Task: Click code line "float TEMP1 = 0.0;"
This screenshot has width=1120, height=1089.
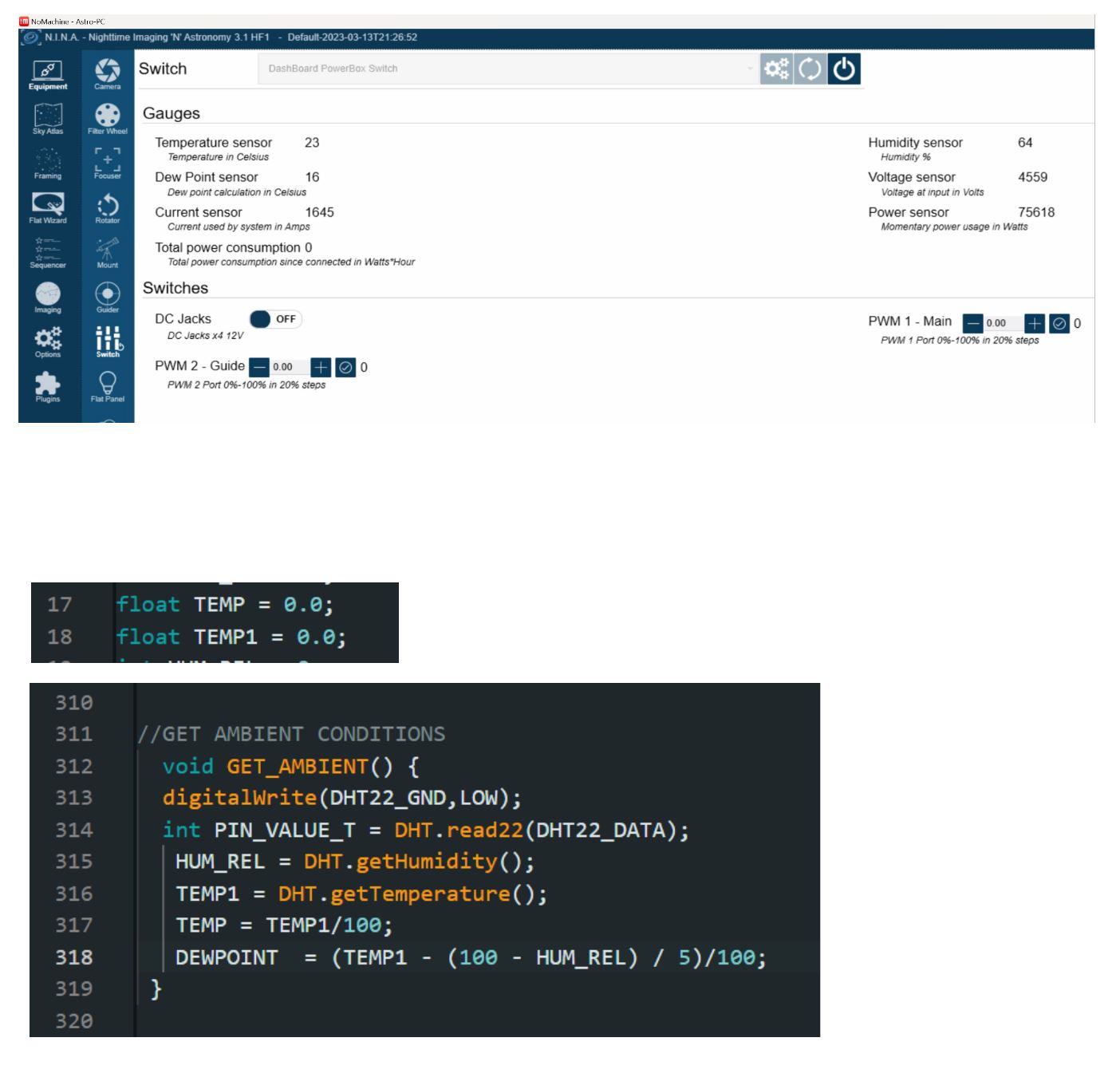Action: [231, 637]
